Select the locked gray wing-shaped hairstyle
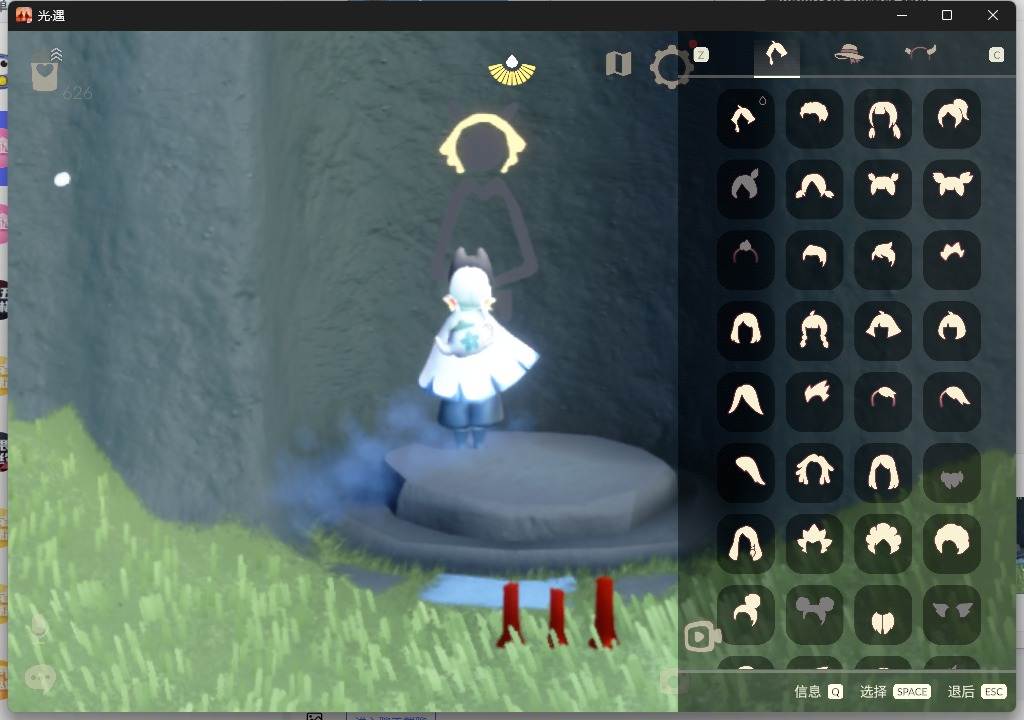Screen dimensions: 1024x720 952,614
